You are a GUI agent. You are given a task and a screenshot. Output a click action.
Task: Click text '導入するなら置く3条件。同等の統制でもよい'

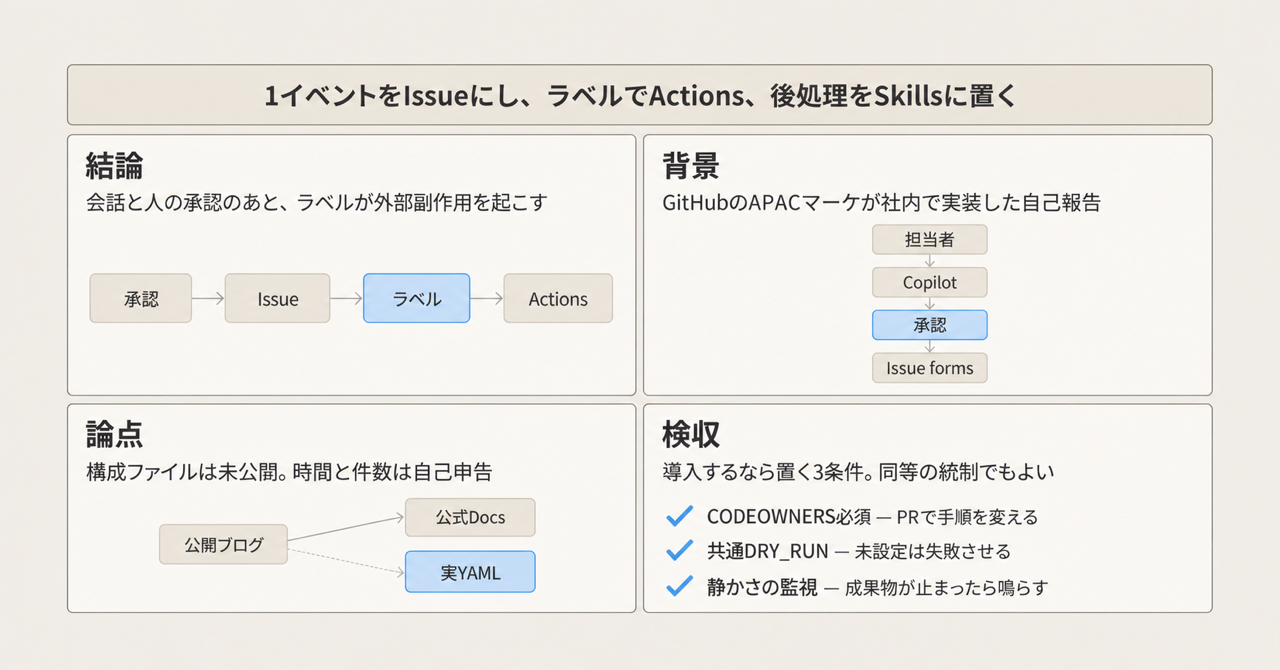click(859, 471)
